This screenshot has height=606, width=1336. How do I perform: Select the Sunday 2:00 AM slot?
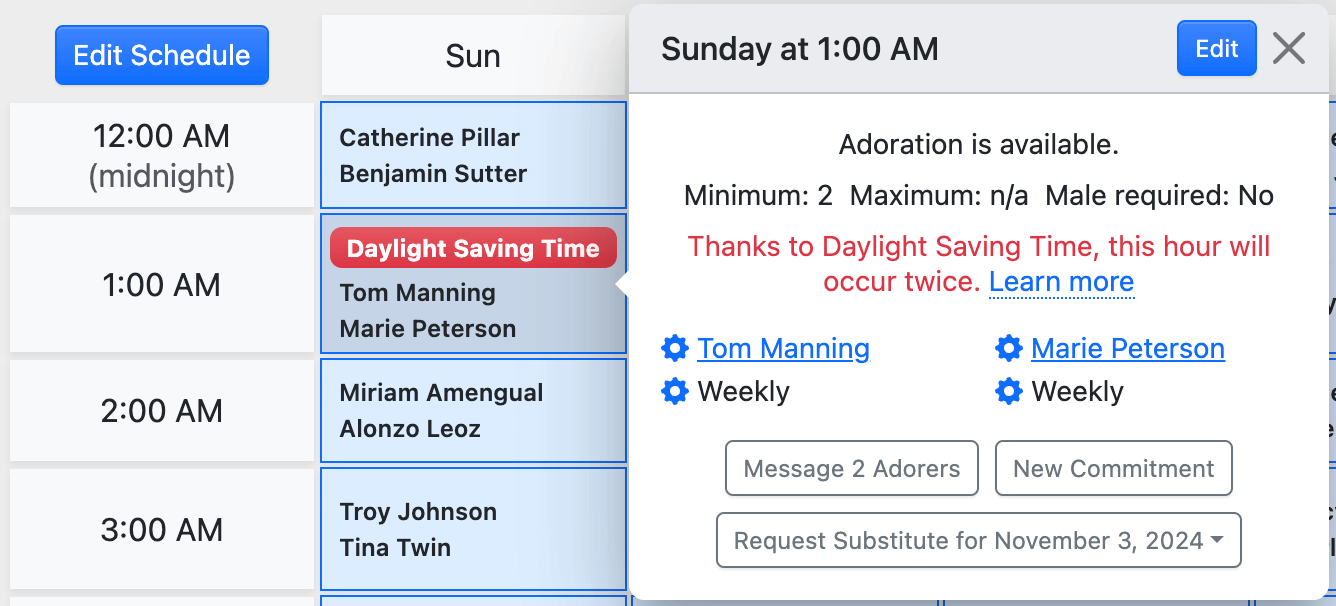(473, 411)
